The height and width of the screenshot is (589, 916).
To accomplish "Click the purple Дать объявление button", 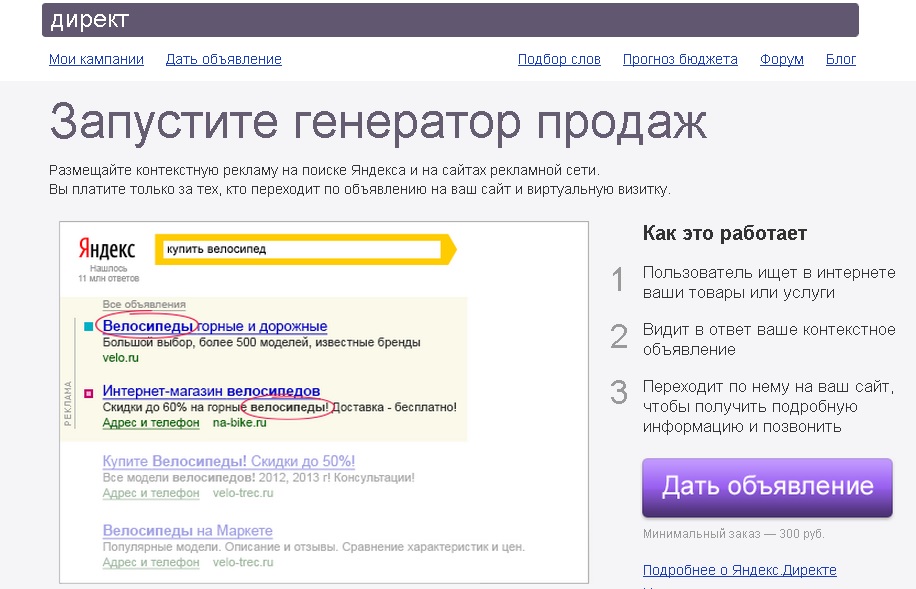I will pos(767,487).
